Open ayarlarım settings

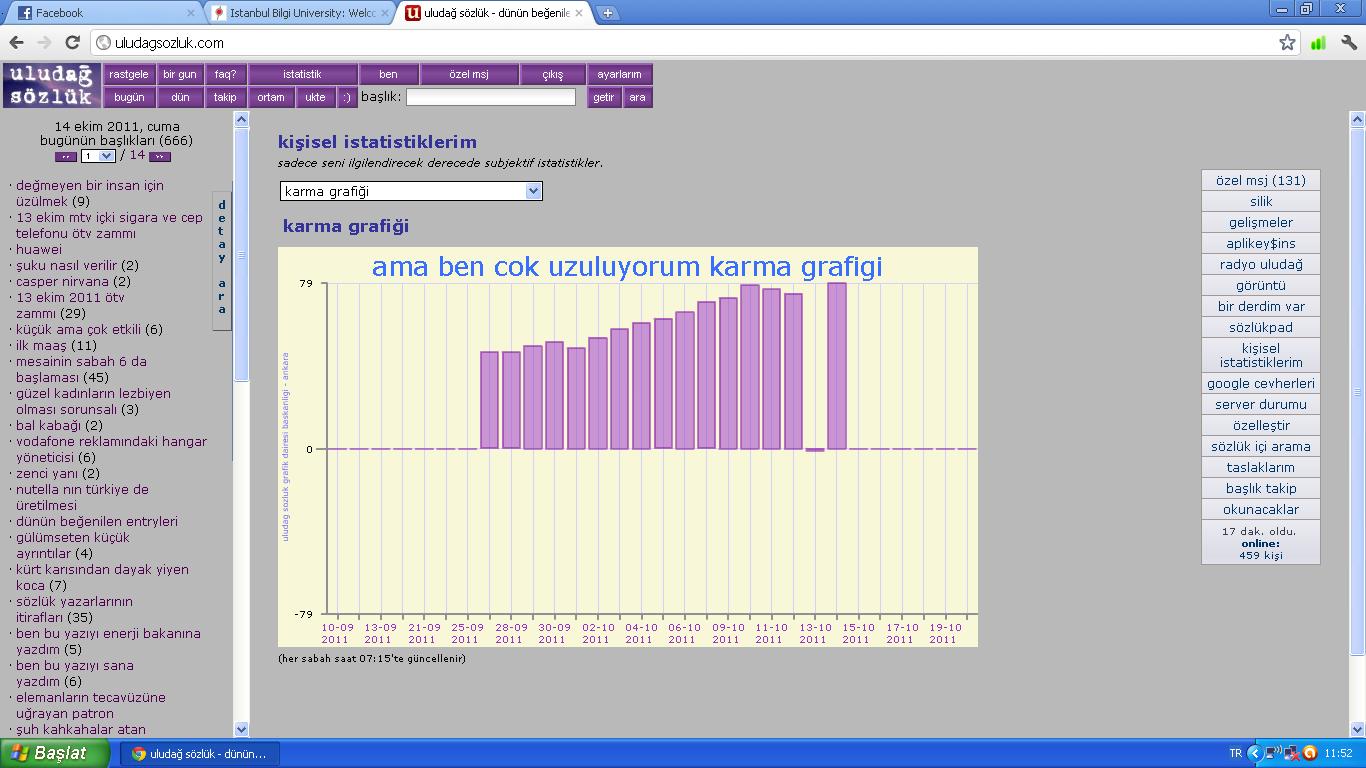click(620, 74)
